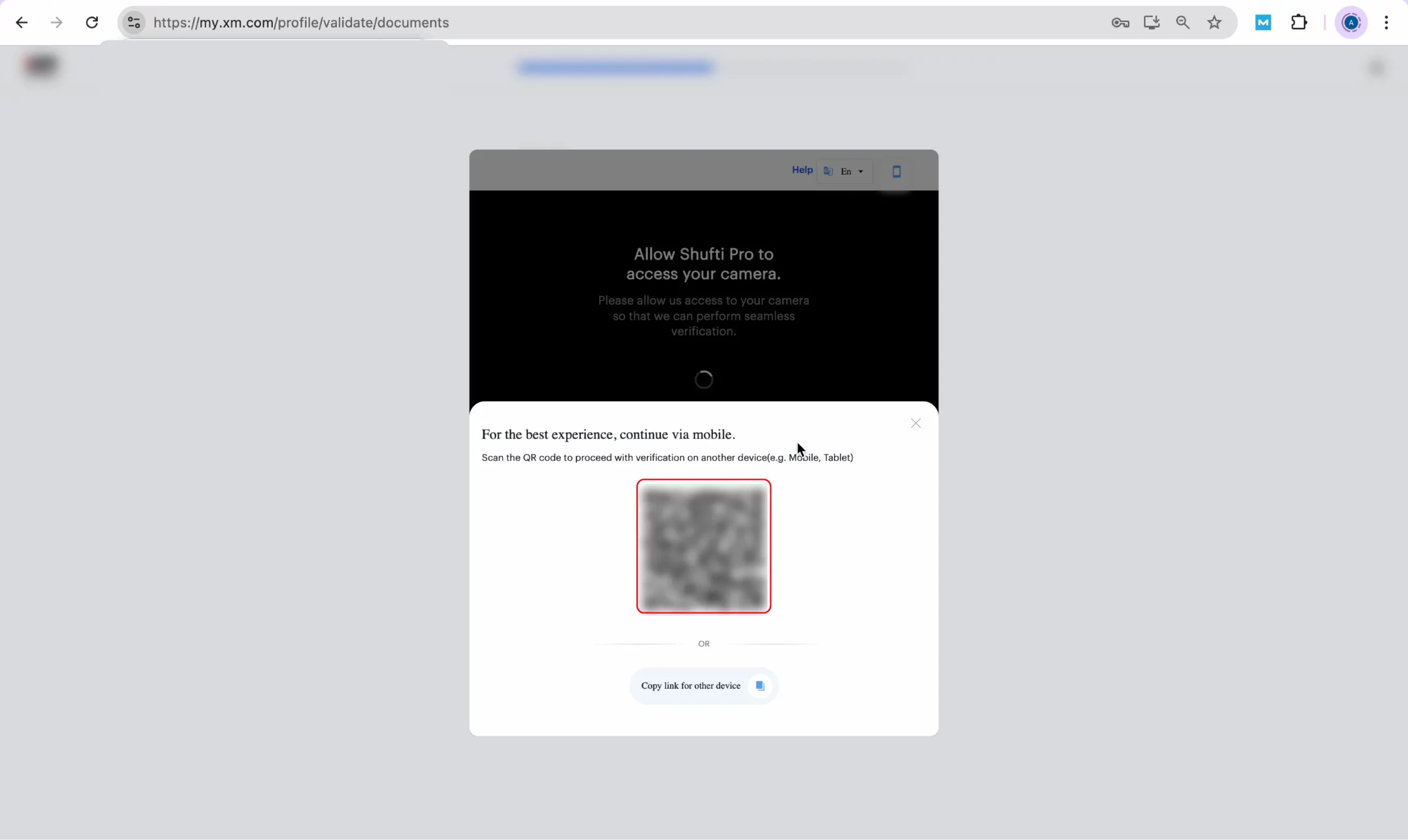Open the zoom magnifier icon in toolbar

point(1182,22)
